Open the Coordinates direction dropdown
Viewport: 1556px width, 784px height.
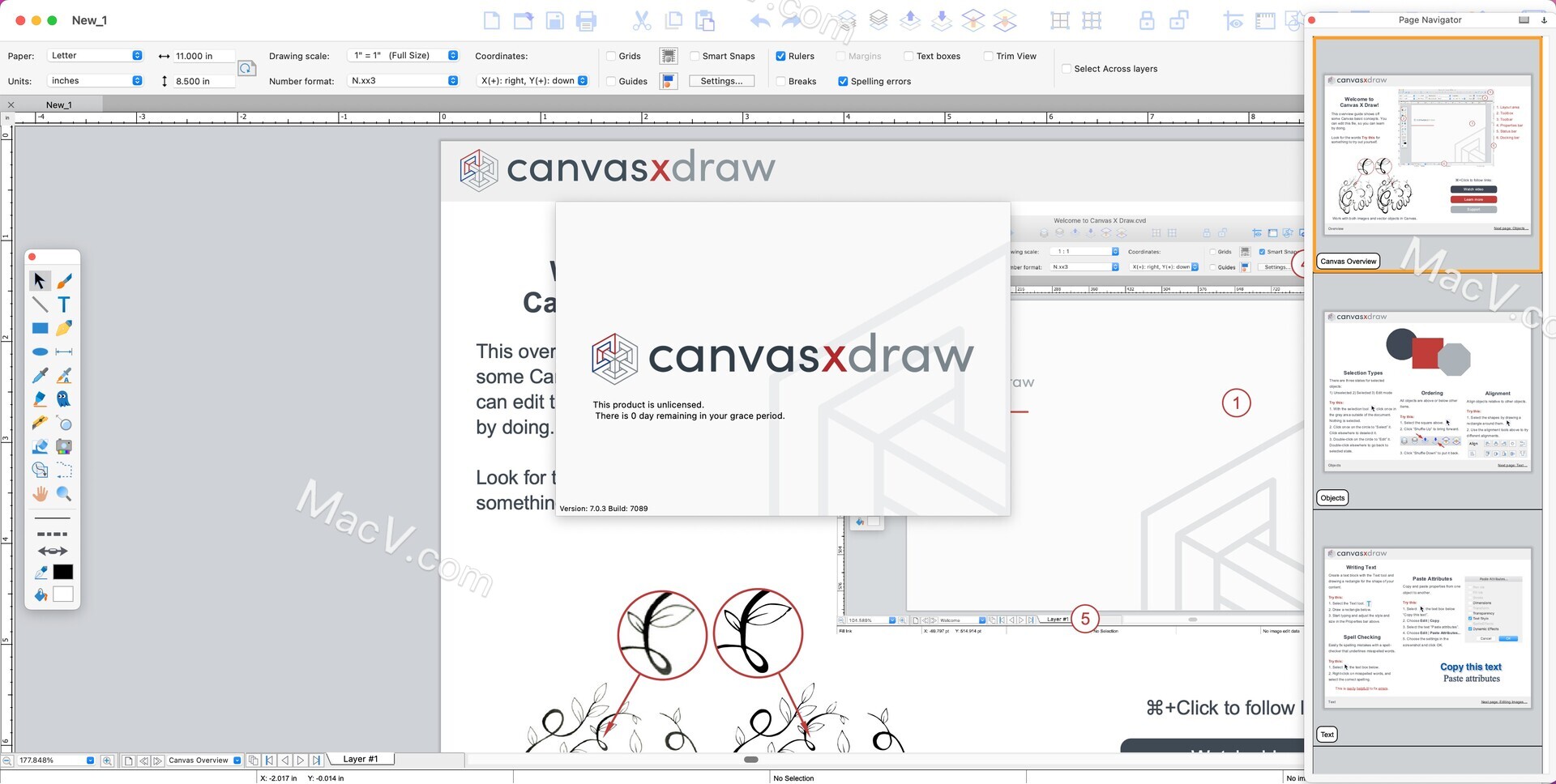[x=532, y=81]
